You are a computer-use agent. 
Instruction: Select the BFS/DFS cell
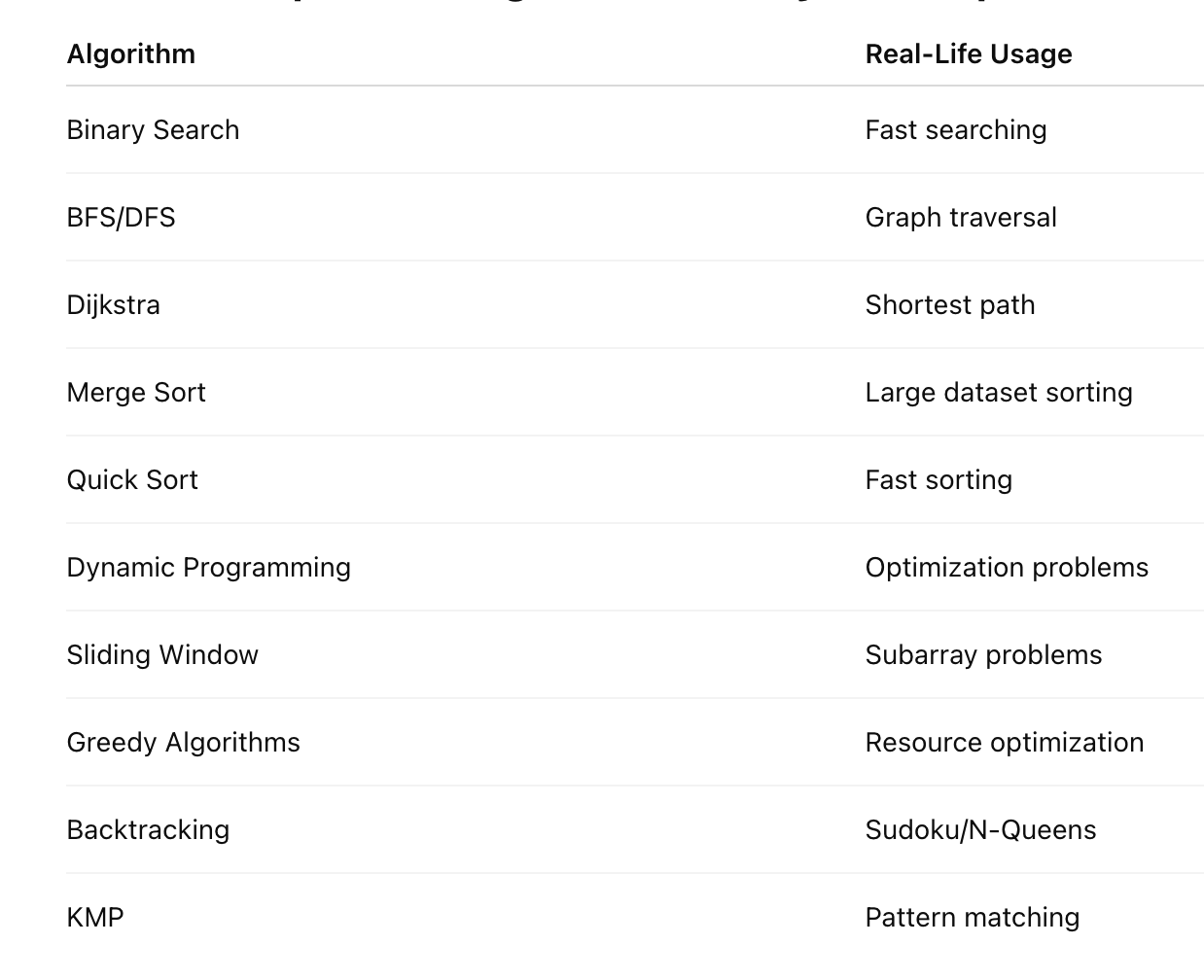click(x=122, y=218)
